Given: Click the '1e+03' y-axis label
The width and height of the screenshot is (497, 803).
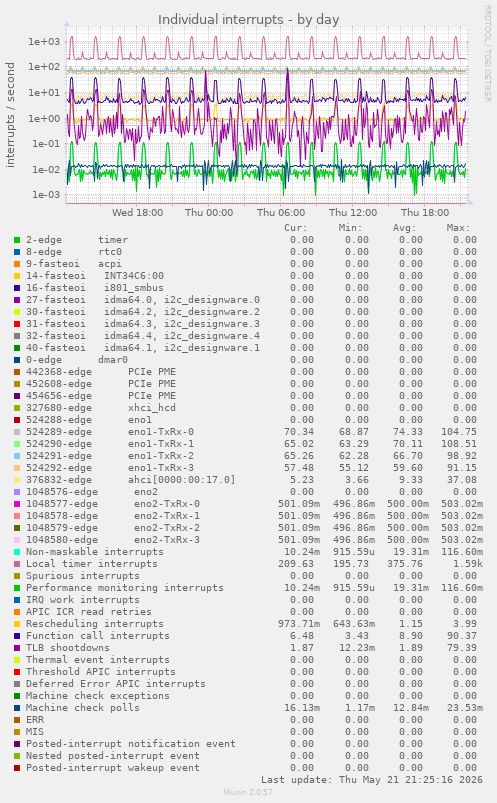Looking at the screenshot, I should point(44,42).
